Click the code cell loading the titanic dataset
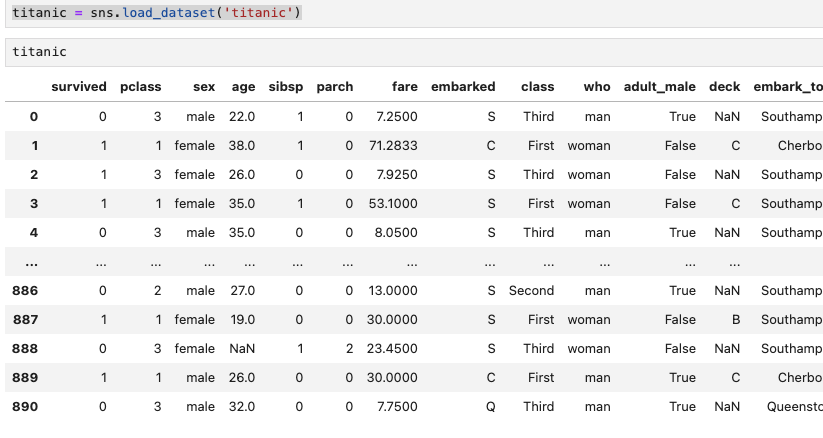 [x=414, y=13]
